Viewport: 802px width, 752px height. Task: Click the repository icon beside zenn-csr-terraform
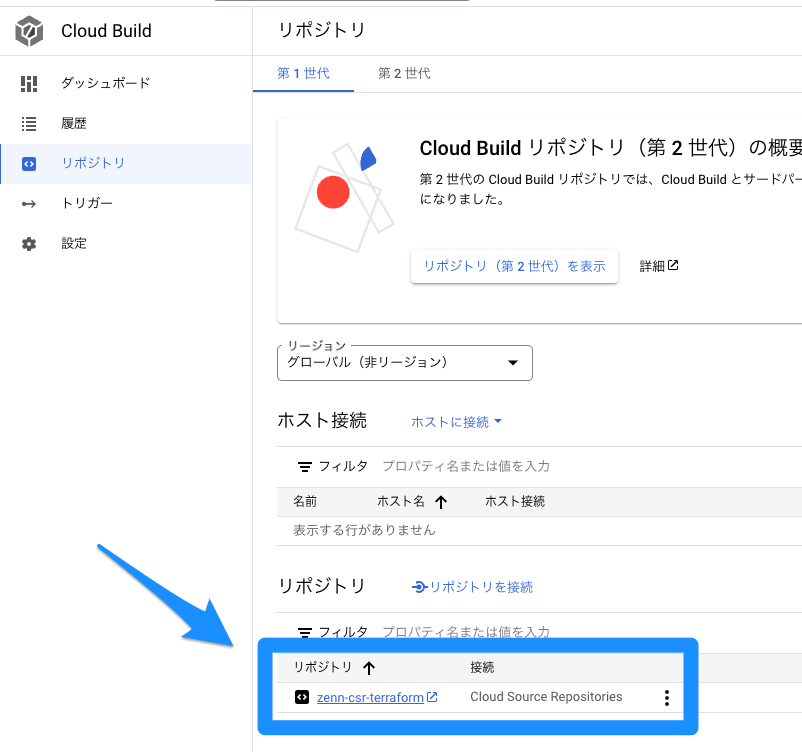point(302,697)
